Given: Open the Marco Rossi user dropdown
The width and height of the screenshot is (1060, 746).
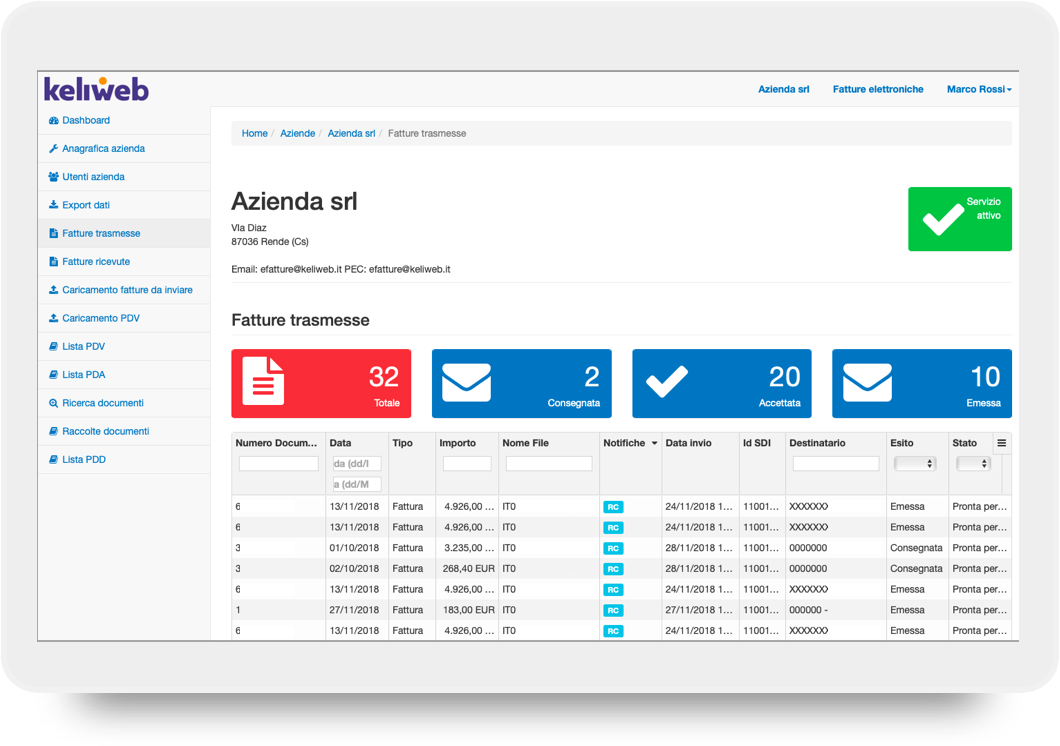Looking at the screenshot, I should point(978,89).
